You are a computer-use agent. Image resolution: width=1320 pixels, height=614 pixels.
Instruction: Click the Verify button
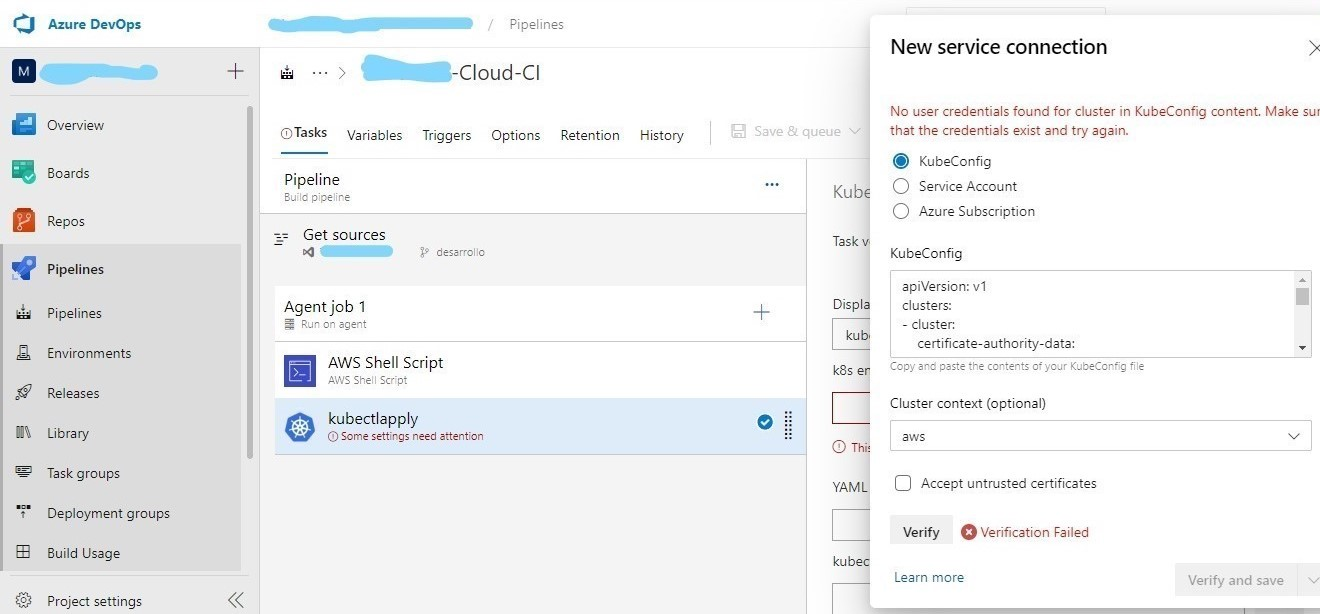click(921, 532)
